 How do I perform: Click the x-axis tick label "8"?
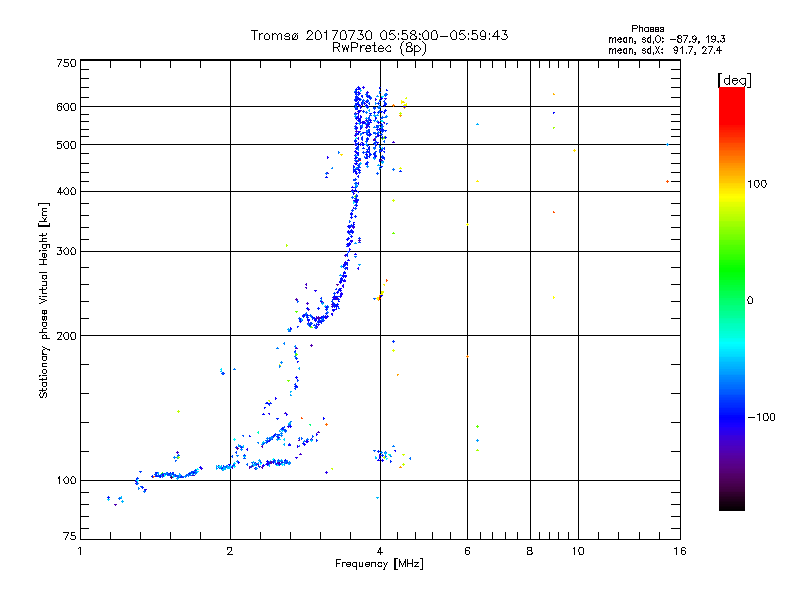530,551
